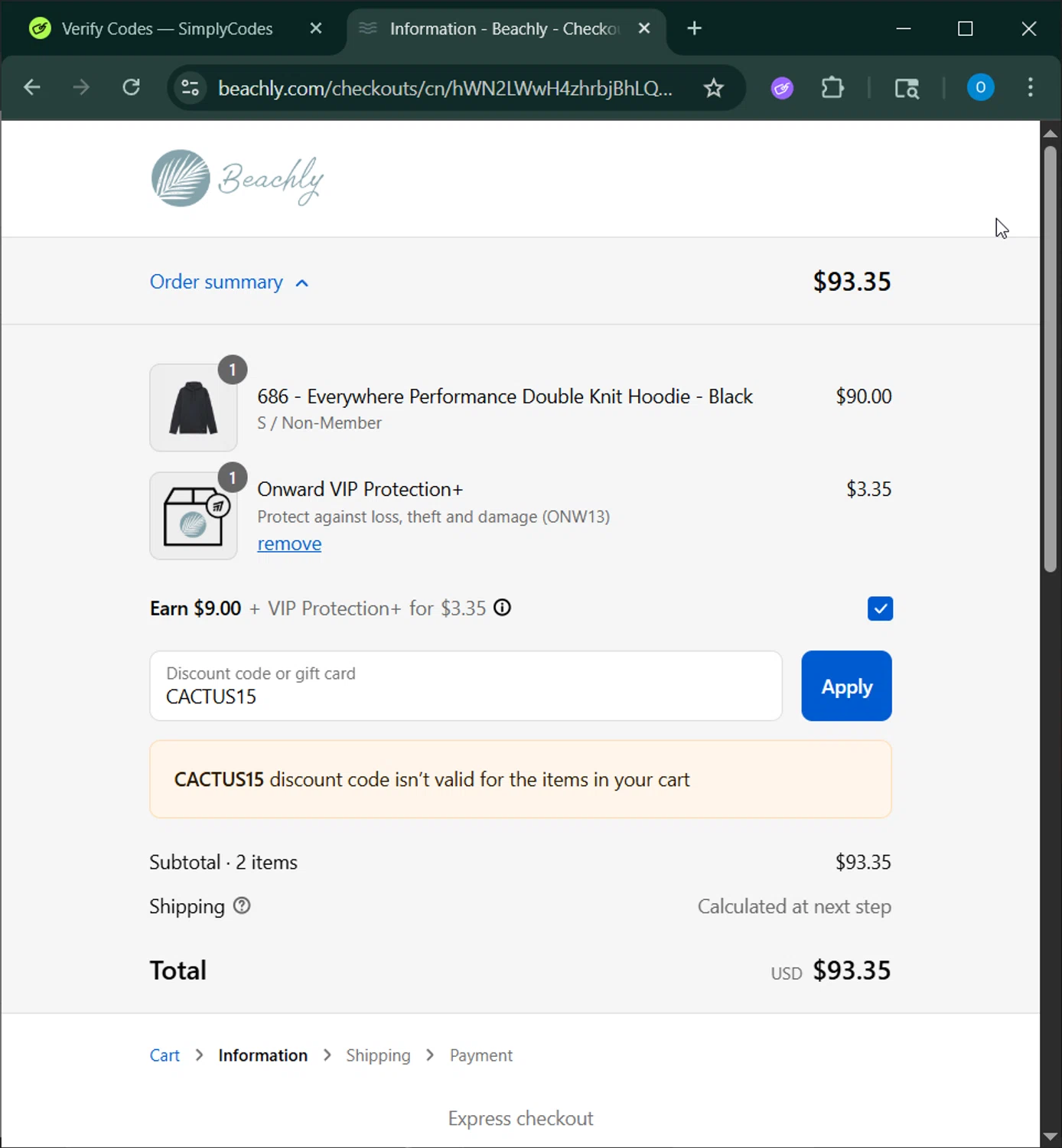Focus the discount code or gift card field
The width and height of the screenshot is (1062, 1148).
pos(466,686)
